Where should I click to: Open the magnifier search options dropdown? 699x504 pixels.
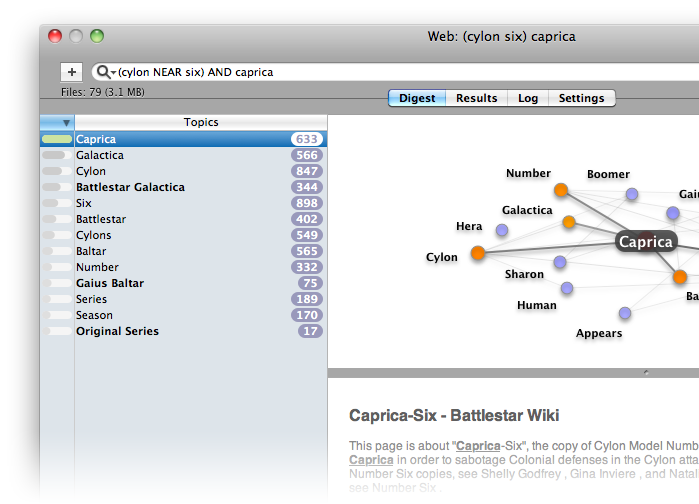point(106,72)
